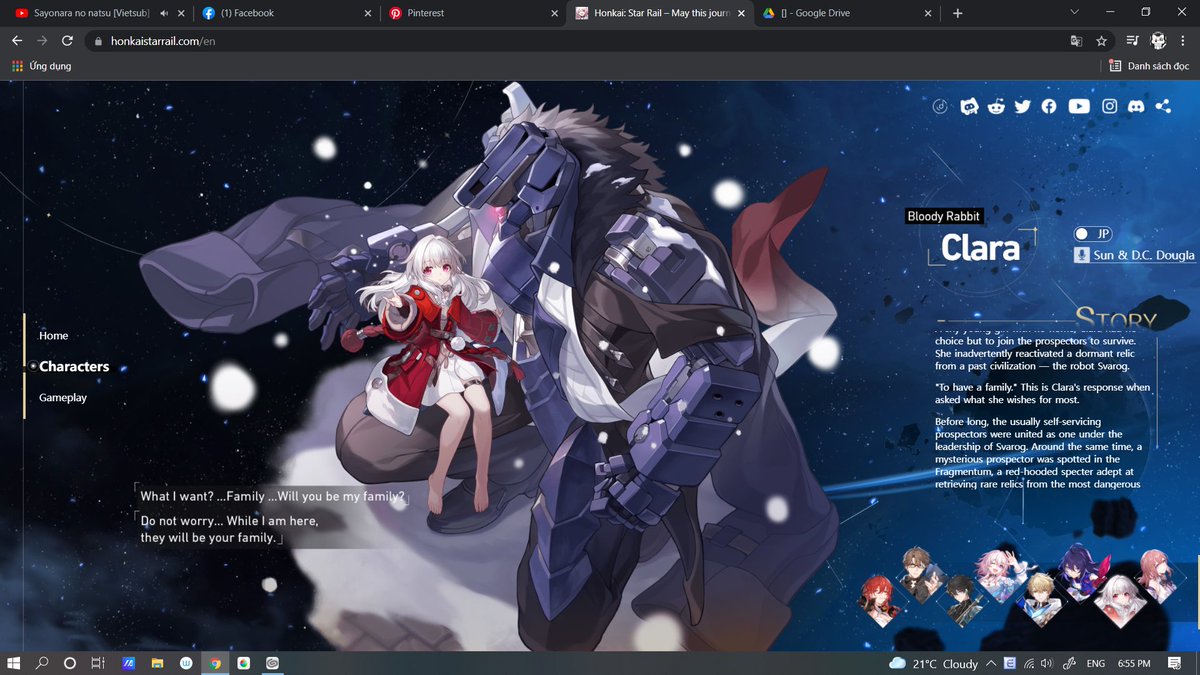Screen dimensions: 1200x675
Task: Click the browser forward arrow
Action: pyautogui.click(x=42, y=41)
